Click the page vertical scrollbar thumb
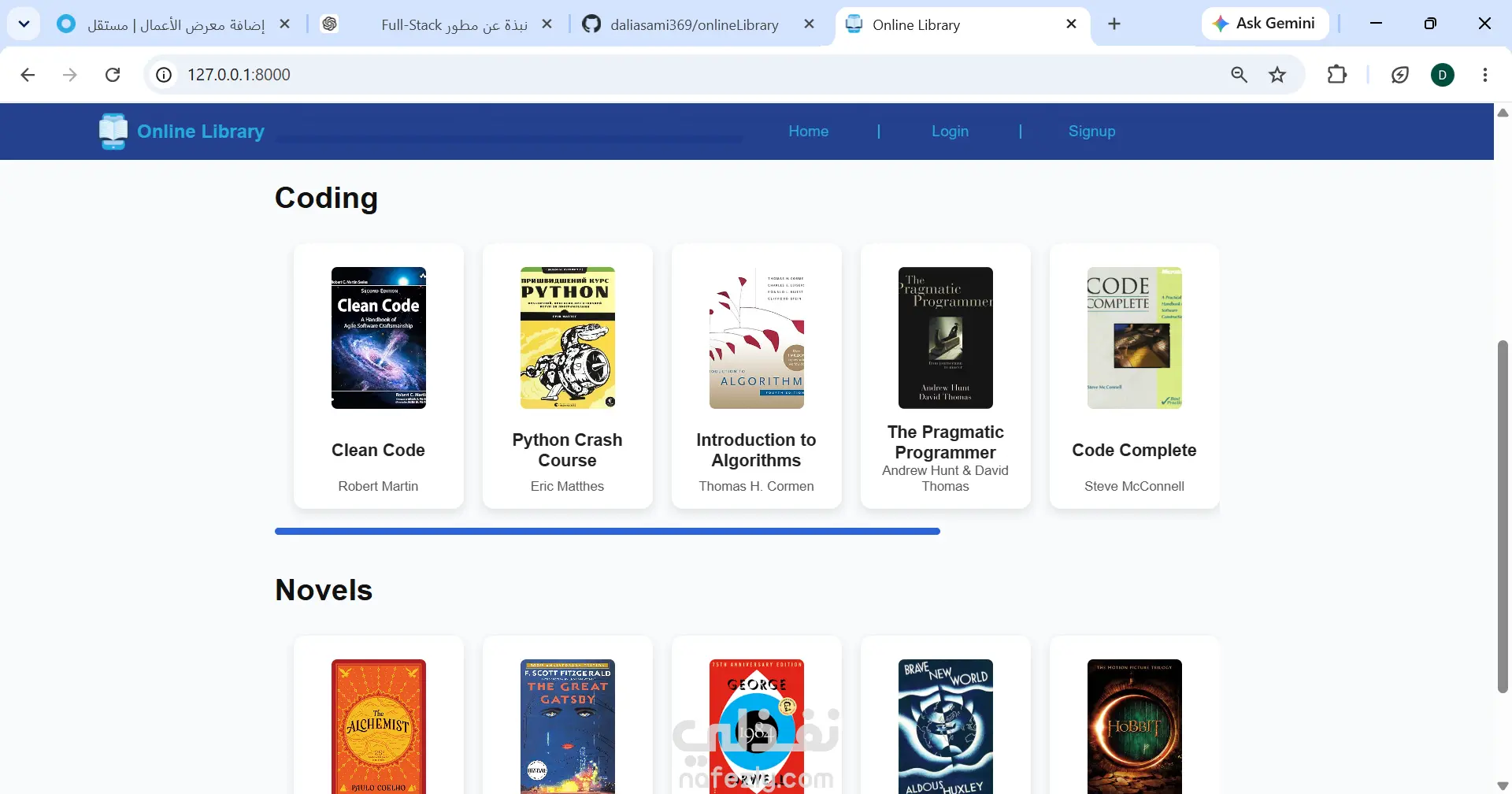1512x794 pixels. coord(1503,517)
